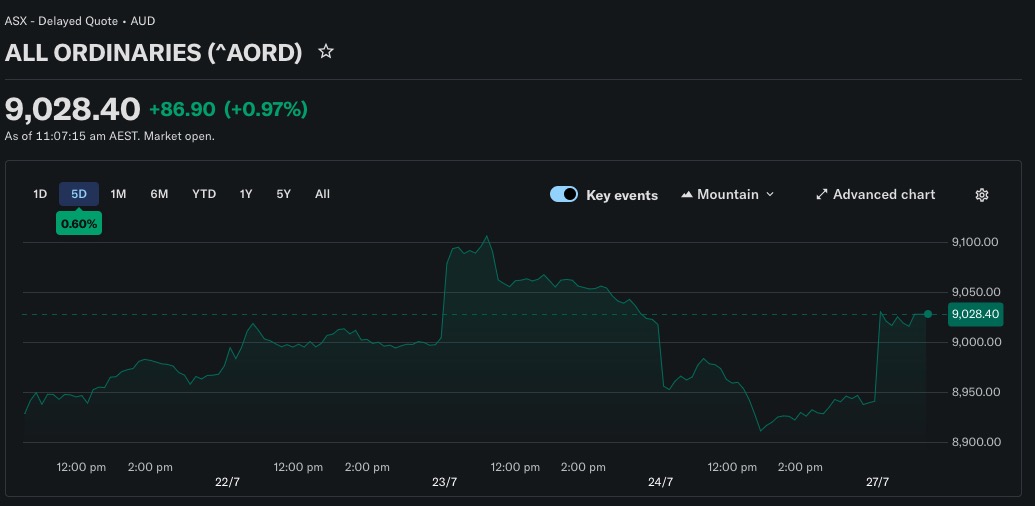Expand the Mountain chart type dropdown chevron
Viewport: 1035px width, 506px height.
pyautogui.click(x=770, y=195)
